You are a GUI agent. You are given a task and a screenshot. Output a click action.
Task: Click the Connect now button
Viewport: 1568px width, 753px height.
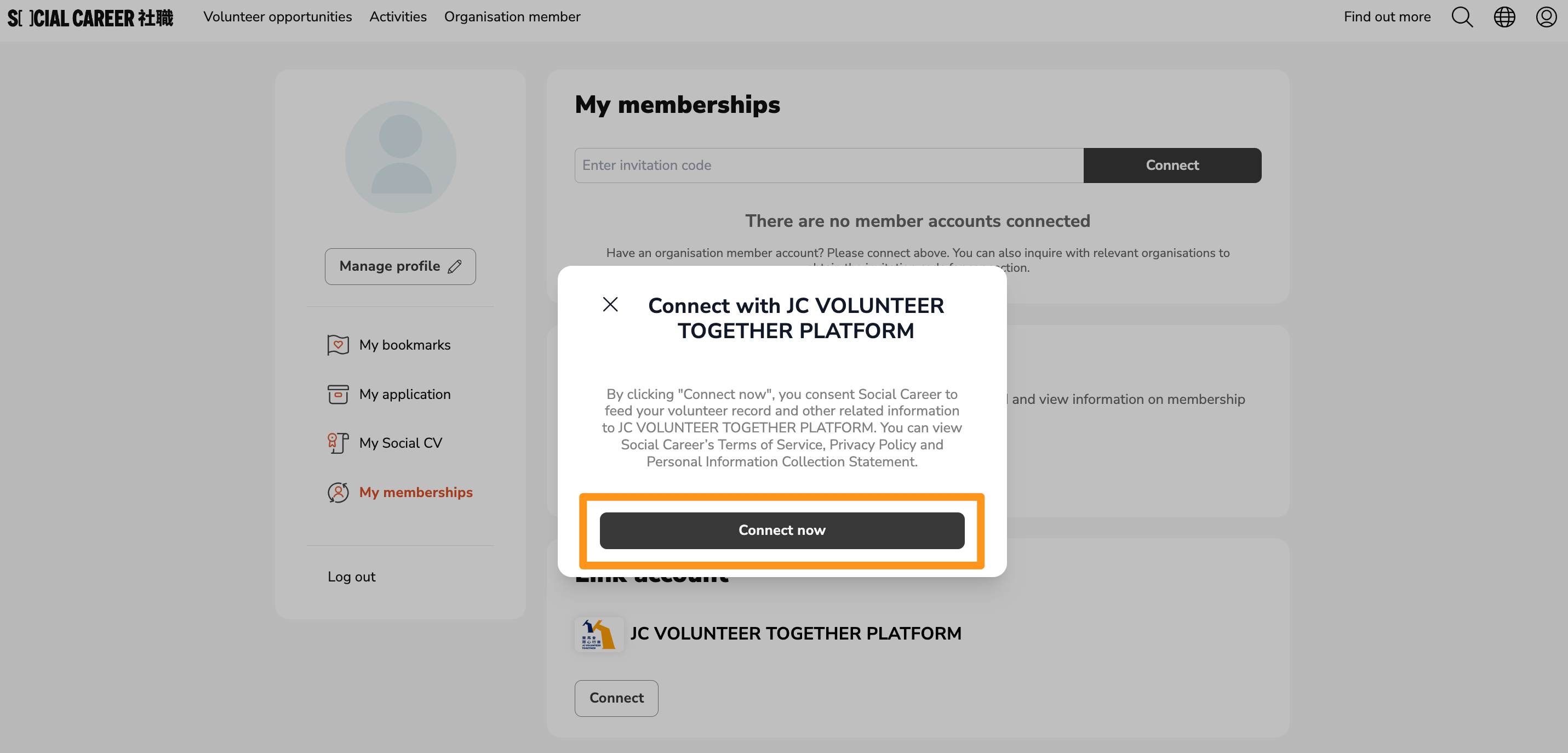point(782,530)
